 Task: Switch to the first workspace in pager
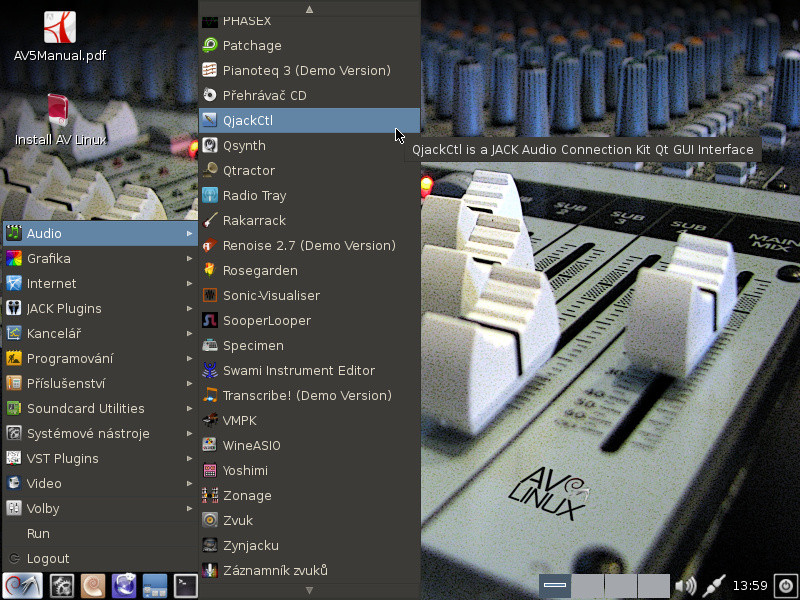click(555, 585)
